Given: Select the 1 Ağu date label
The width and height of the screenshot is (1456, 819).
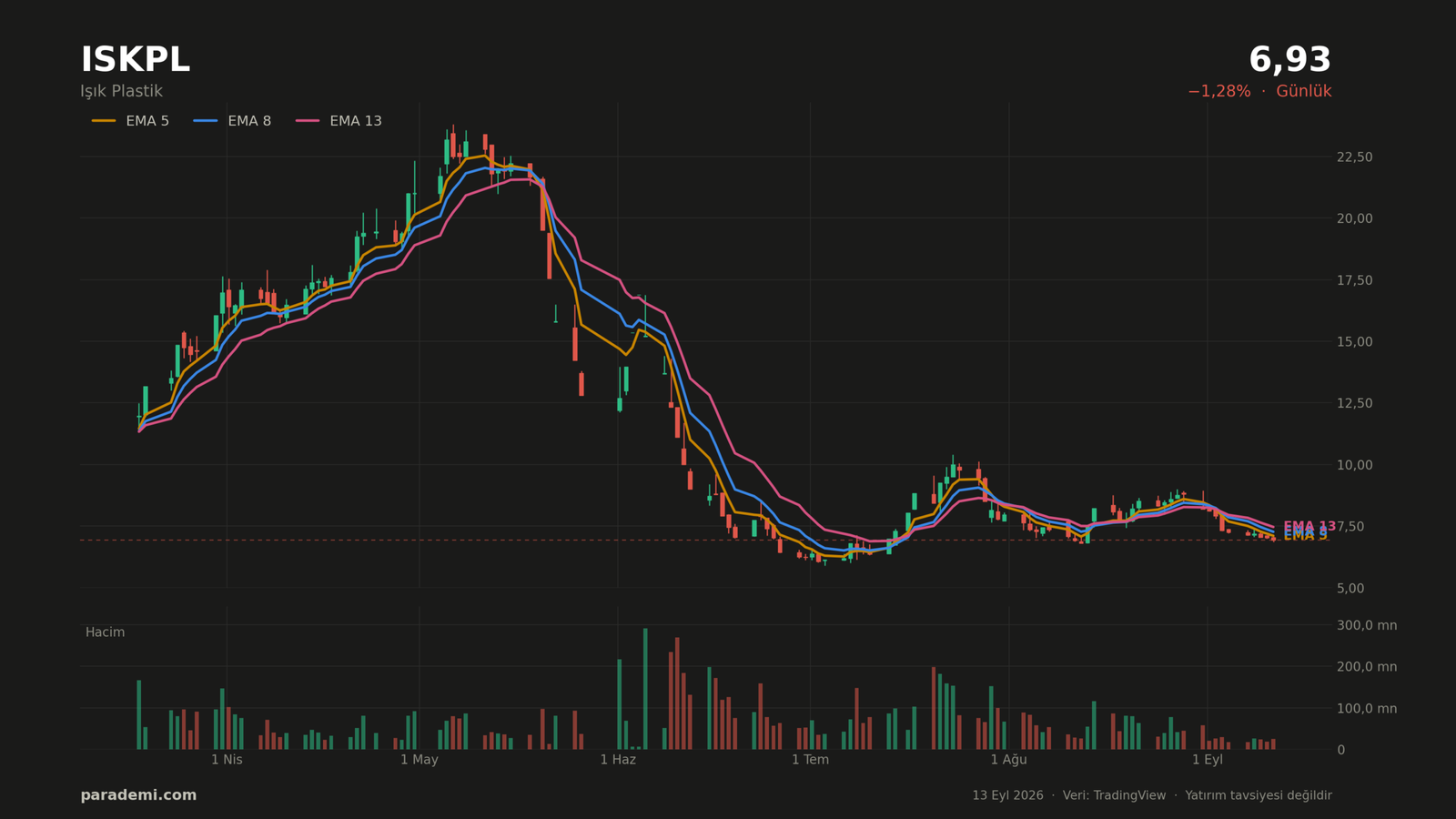Looking at the screenshot, I should [1008, 760].
